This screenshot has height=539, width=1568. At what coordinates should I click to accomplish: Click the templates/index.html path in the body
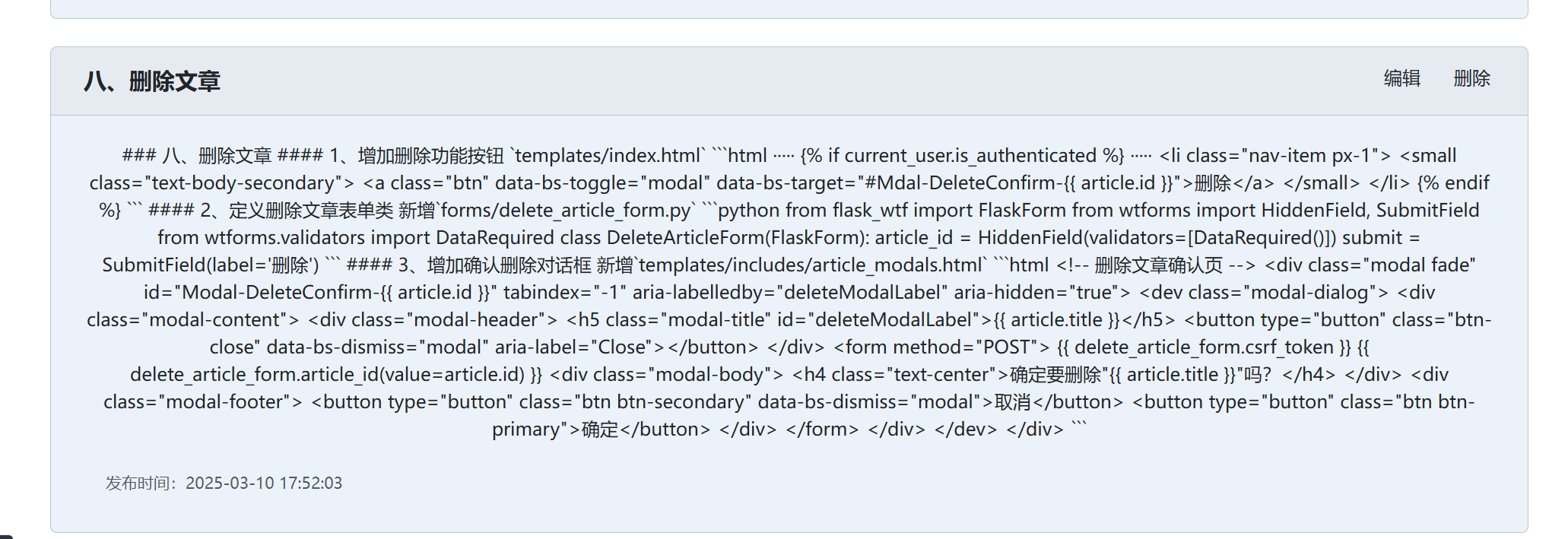(607, 156)
